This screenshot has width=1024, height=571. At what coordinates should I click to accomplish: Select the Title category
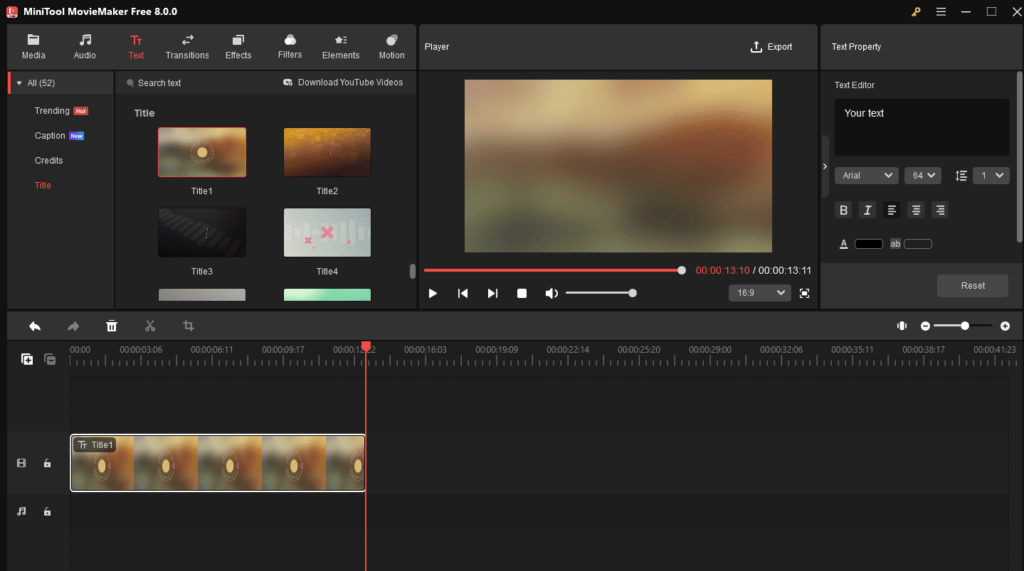[x=43, y=186]
